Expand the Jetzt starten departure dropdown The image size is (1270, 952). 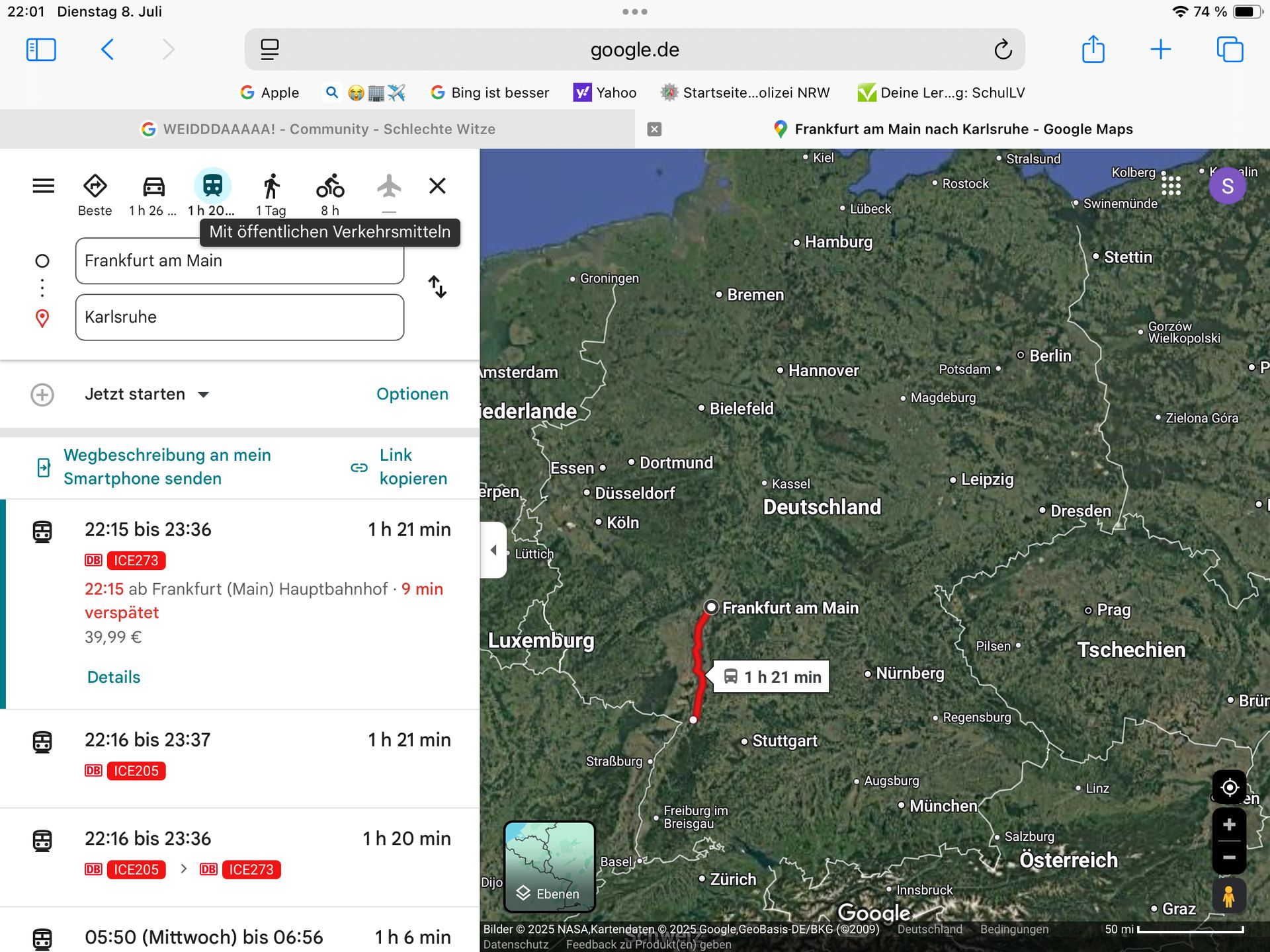pos(147,395)
